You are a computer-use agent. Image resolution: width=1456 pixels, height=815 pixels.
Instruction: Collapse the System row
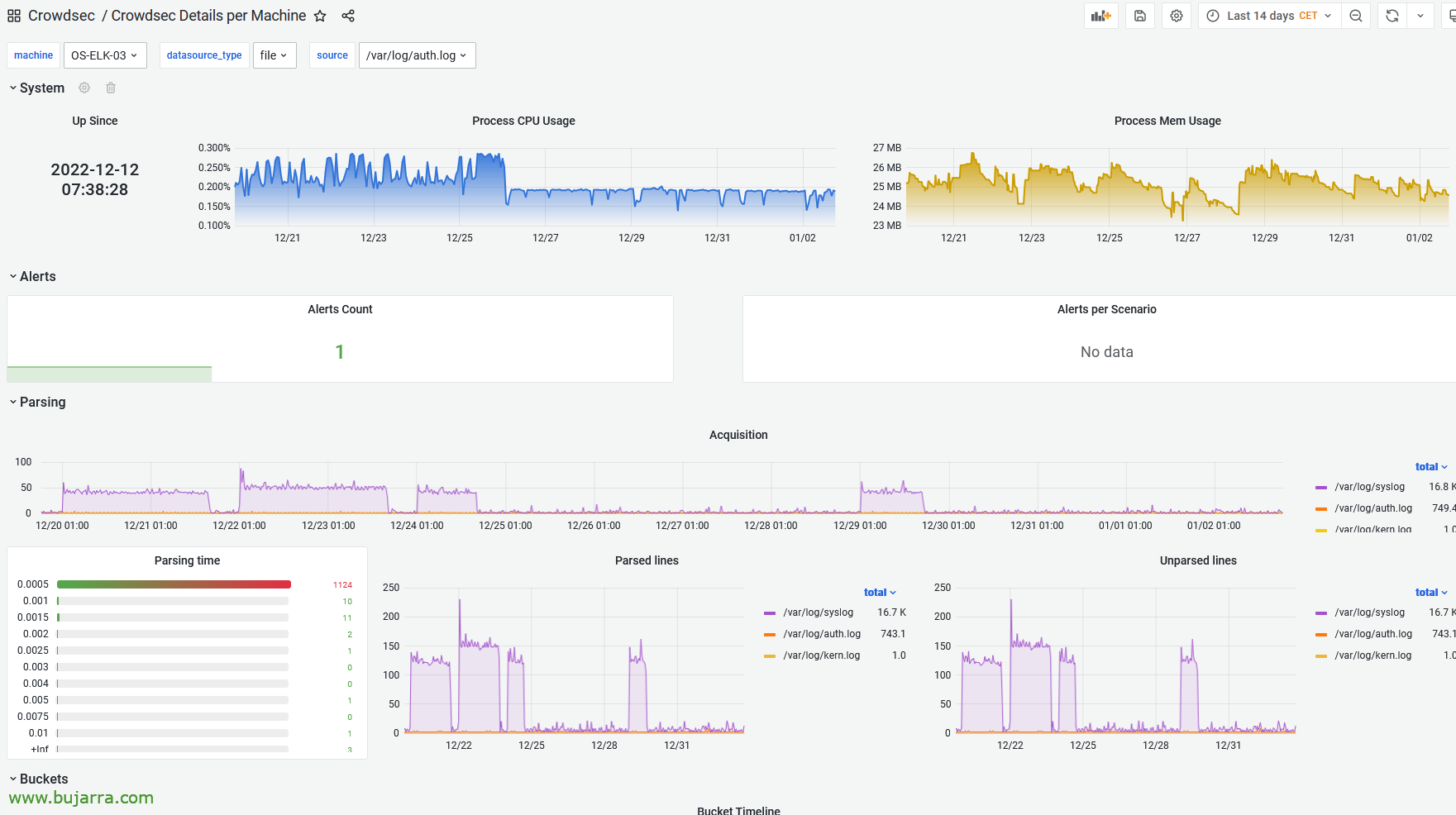[x=36, y=88]
